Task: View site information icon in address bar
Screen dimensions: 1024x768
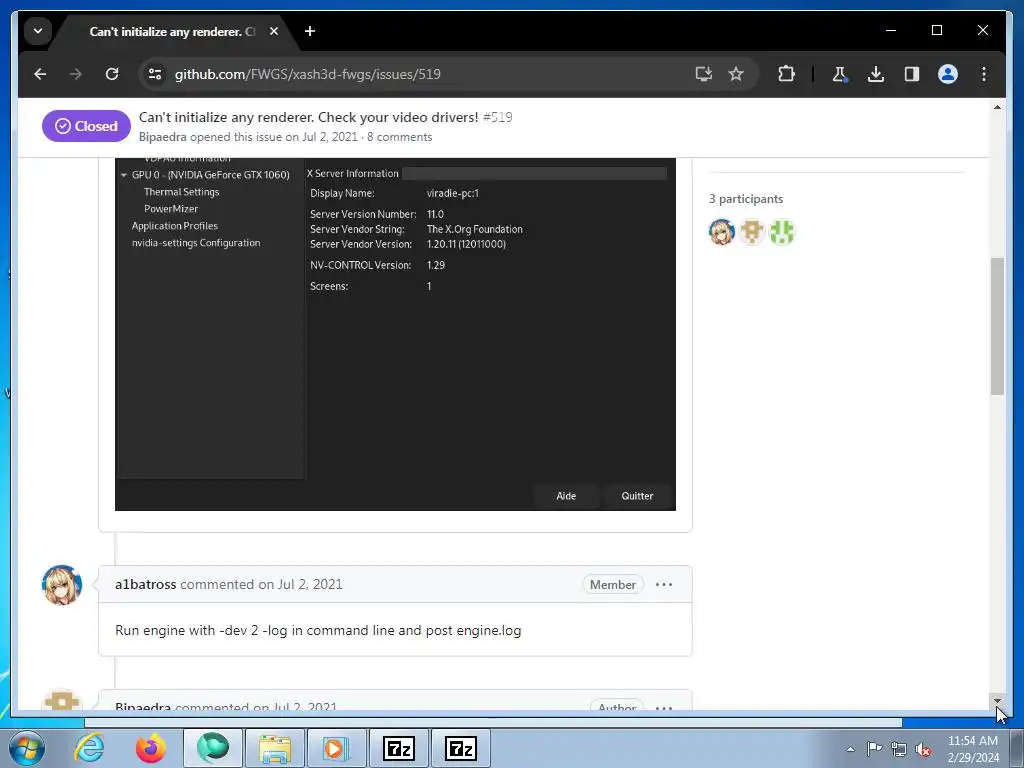Action: (155, 74)
